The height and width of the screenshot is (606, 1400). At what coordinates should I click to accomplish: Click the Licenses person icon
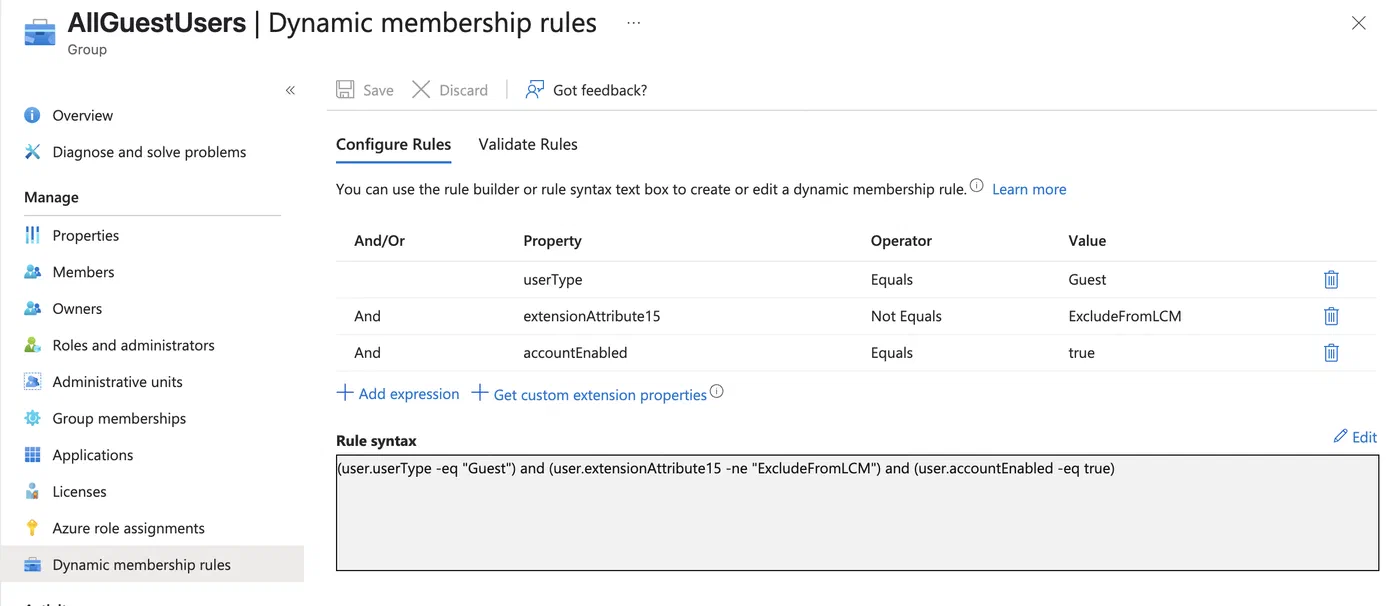pos(33,491)
